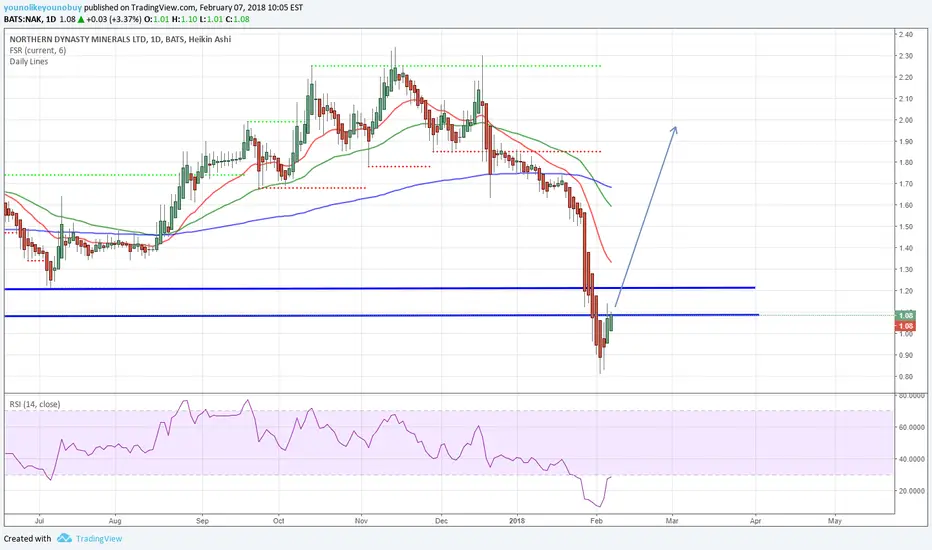Click the TradingView cloud logo icon

[64, 538]
